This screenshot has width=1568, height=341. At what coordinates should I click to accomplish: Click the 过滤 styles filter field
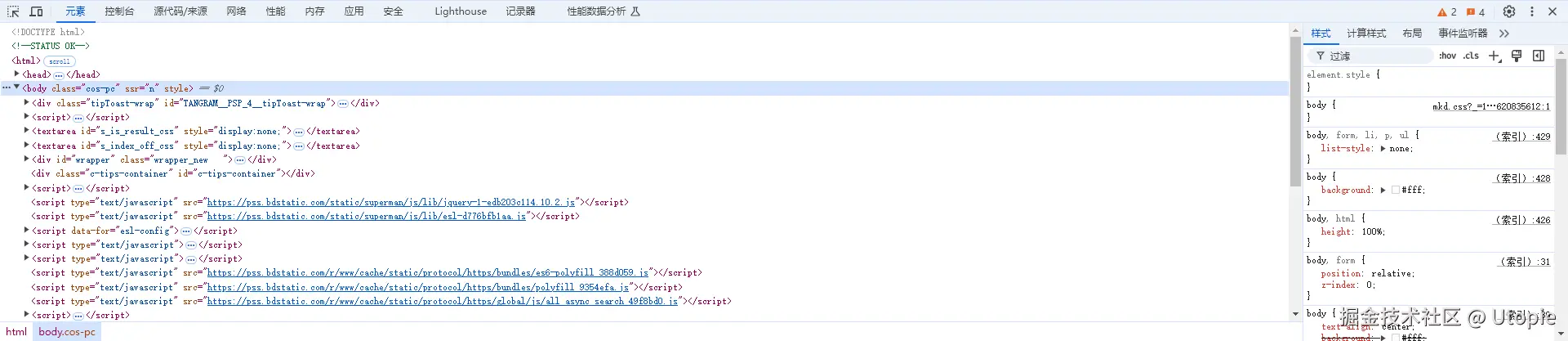1372,56
